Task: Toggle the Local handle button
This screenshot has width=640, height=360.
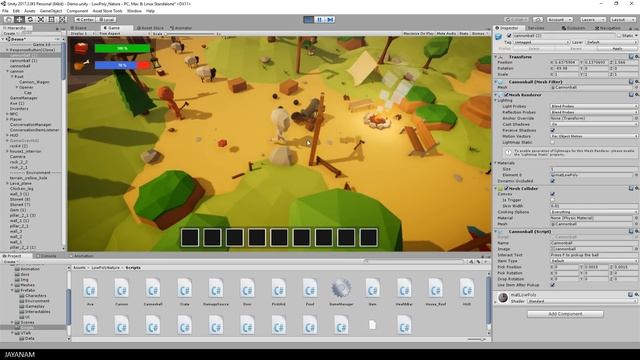Action: [x=107, y=19]
